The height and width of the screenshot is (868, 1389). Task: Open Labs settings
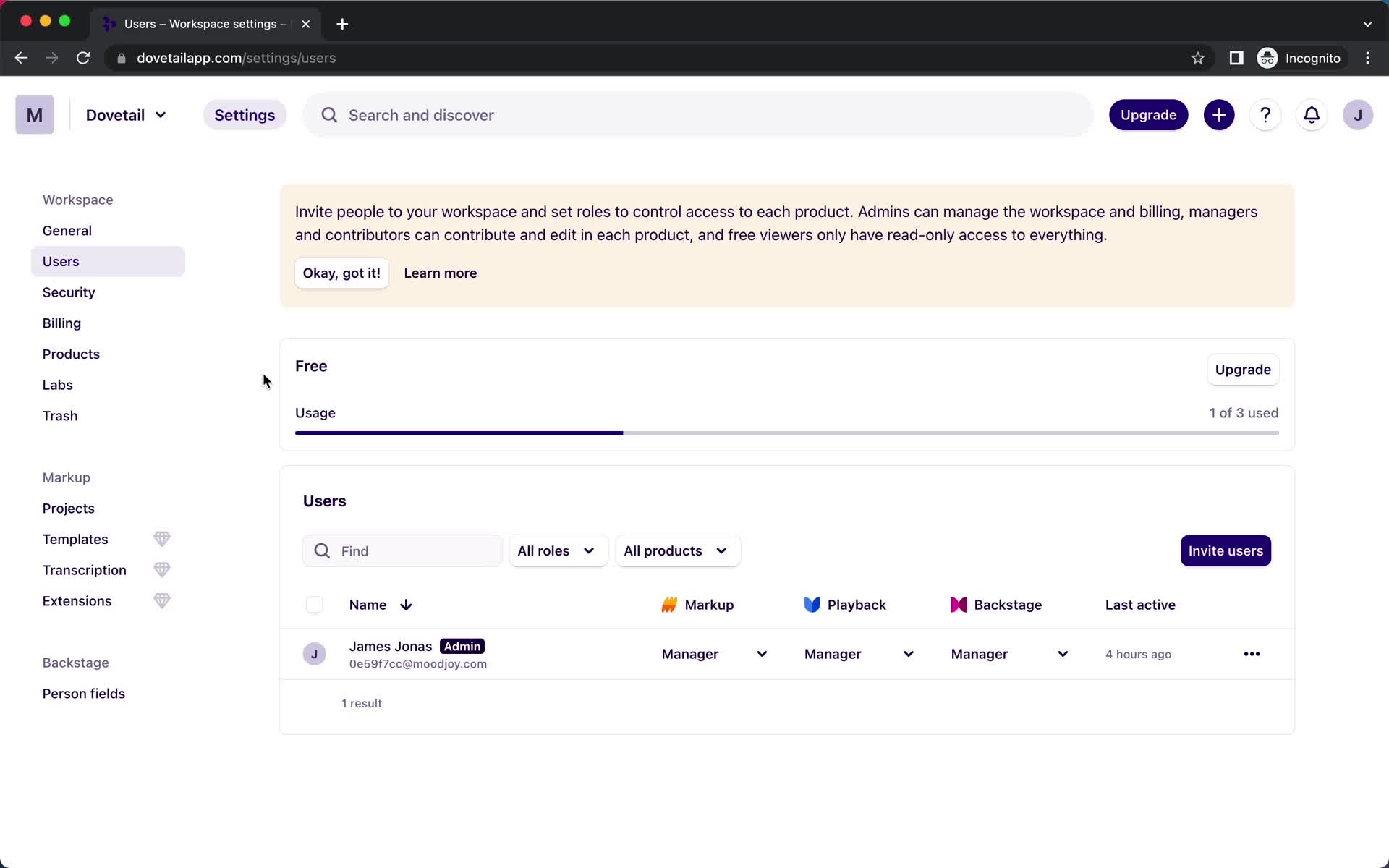(x=108, y=385)
